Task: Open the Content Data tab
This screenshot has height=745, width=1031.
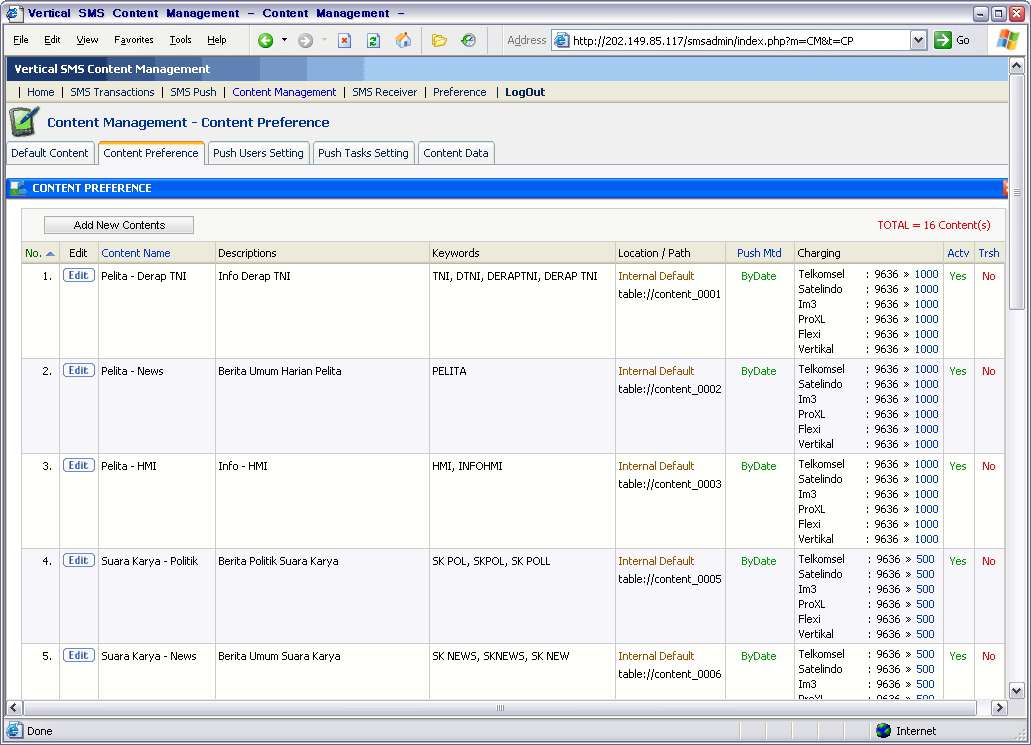Action: (456, 153)
